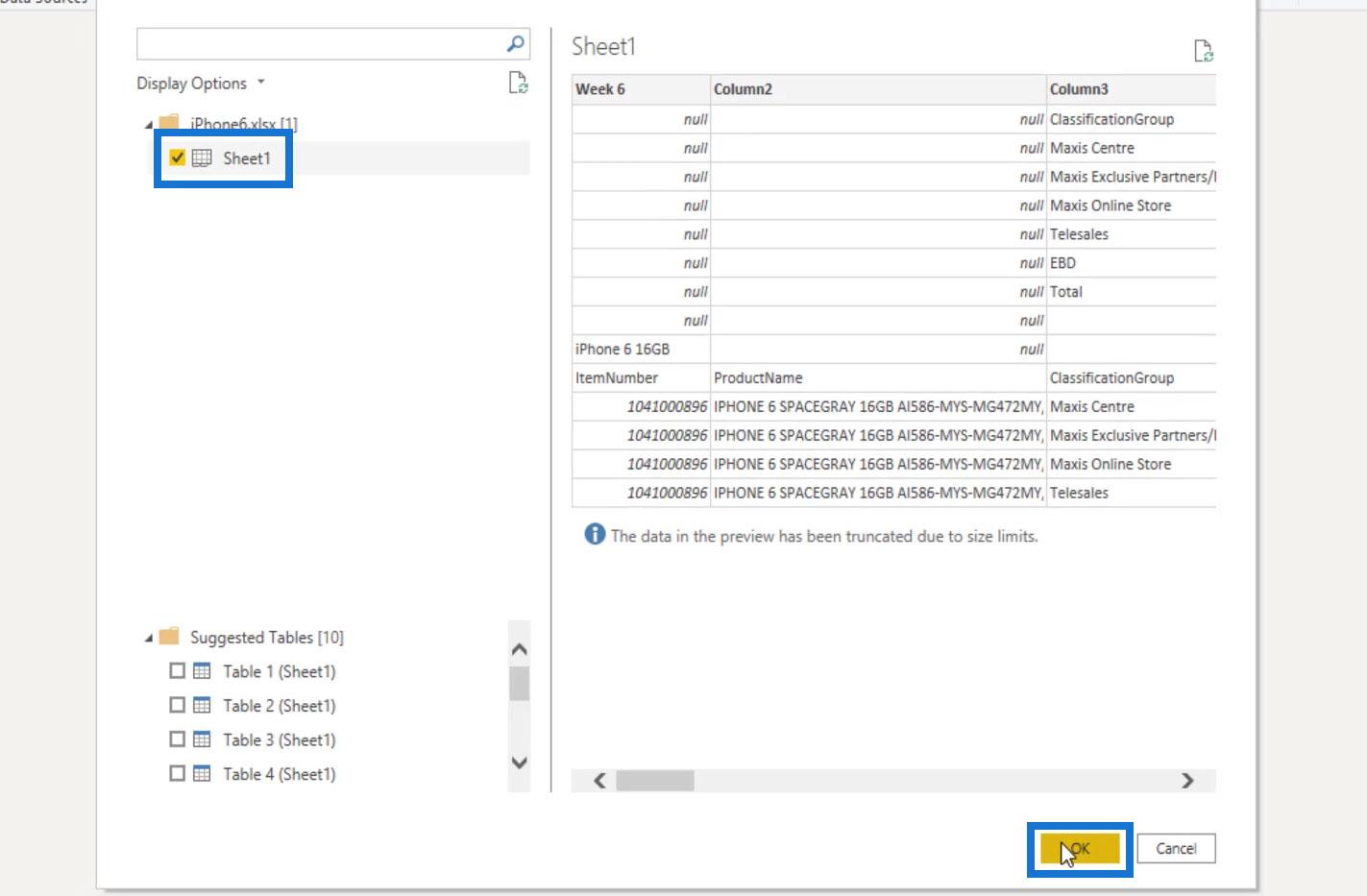Check the Table 2 (Sheet1) checkbox
1367x896 pixels.
(x=177, y=706)
